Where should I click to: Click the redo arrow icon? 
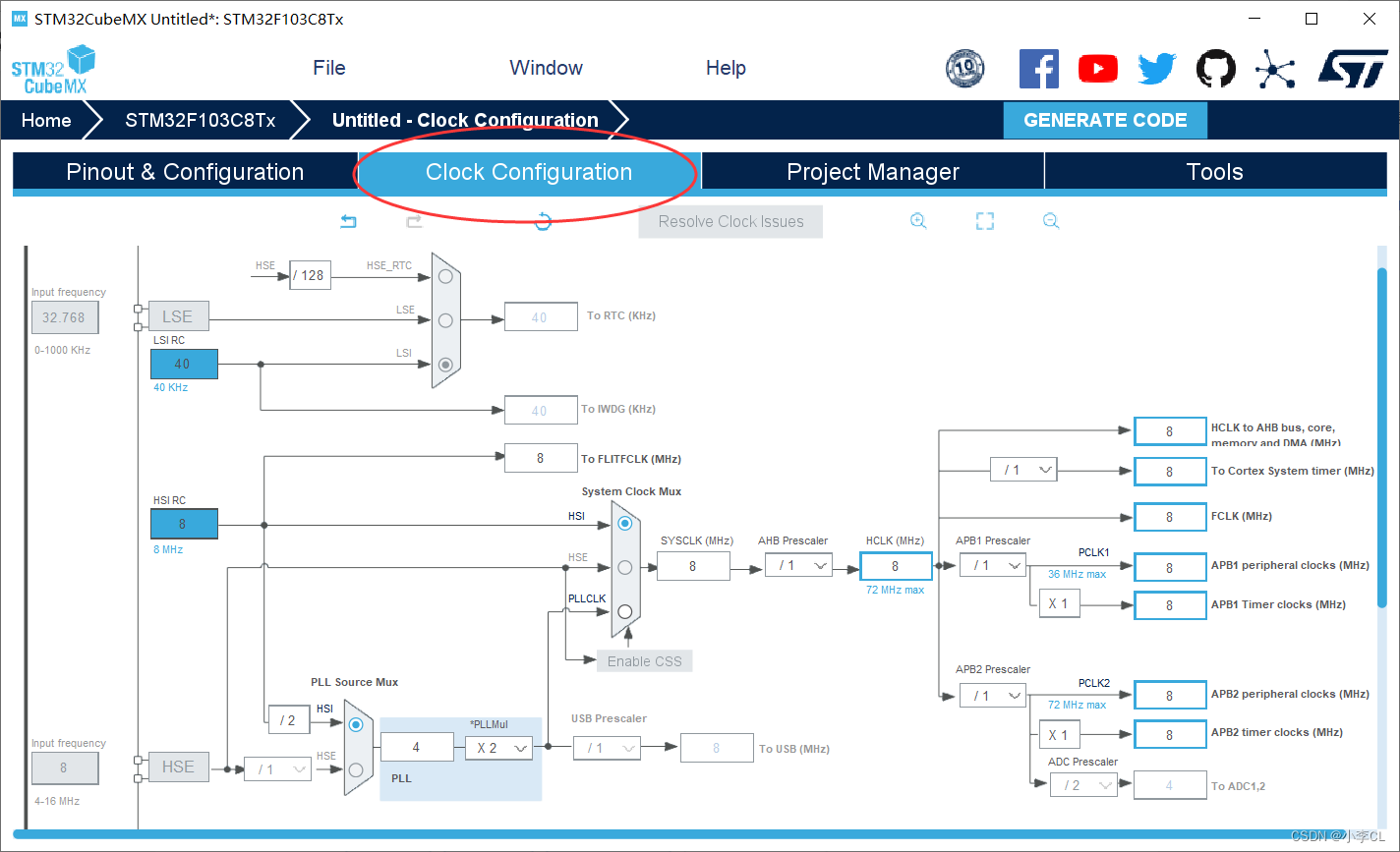pyautogui.click(x=415, y=221)
